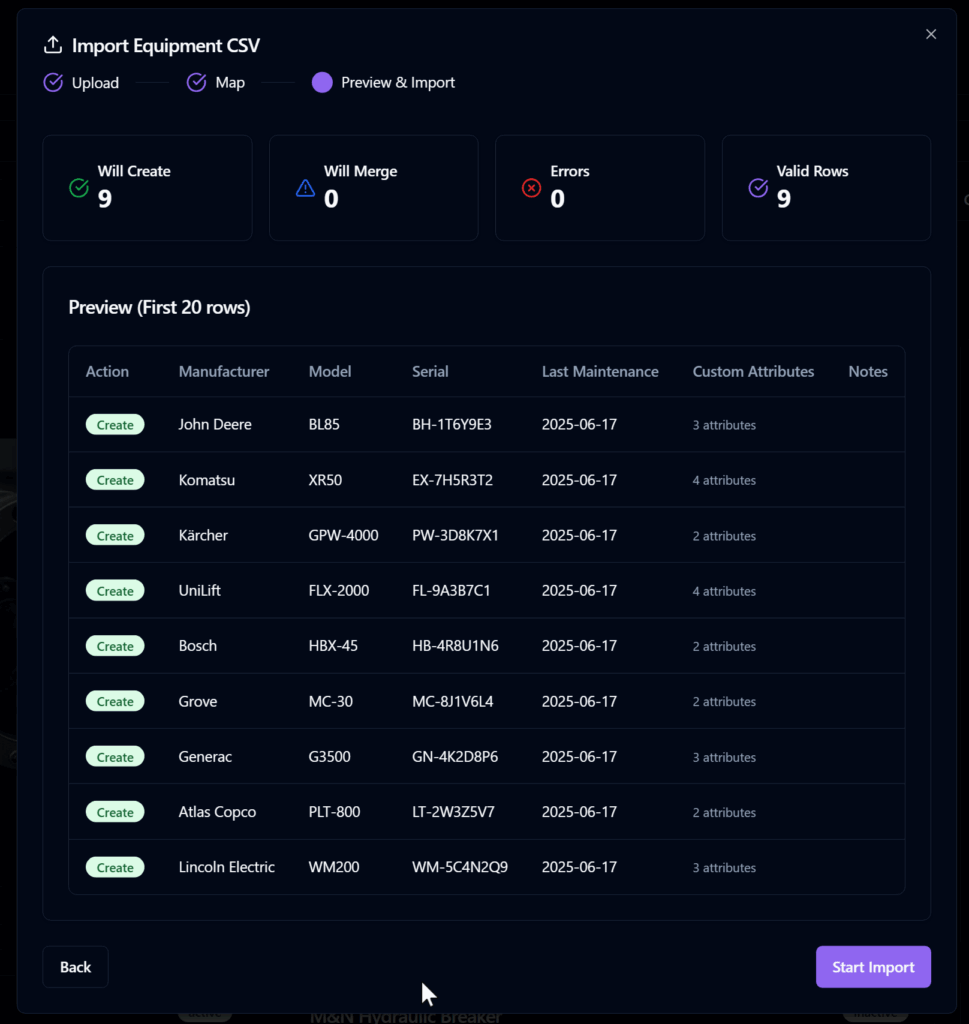Click the Serial column header

[430, 372]
